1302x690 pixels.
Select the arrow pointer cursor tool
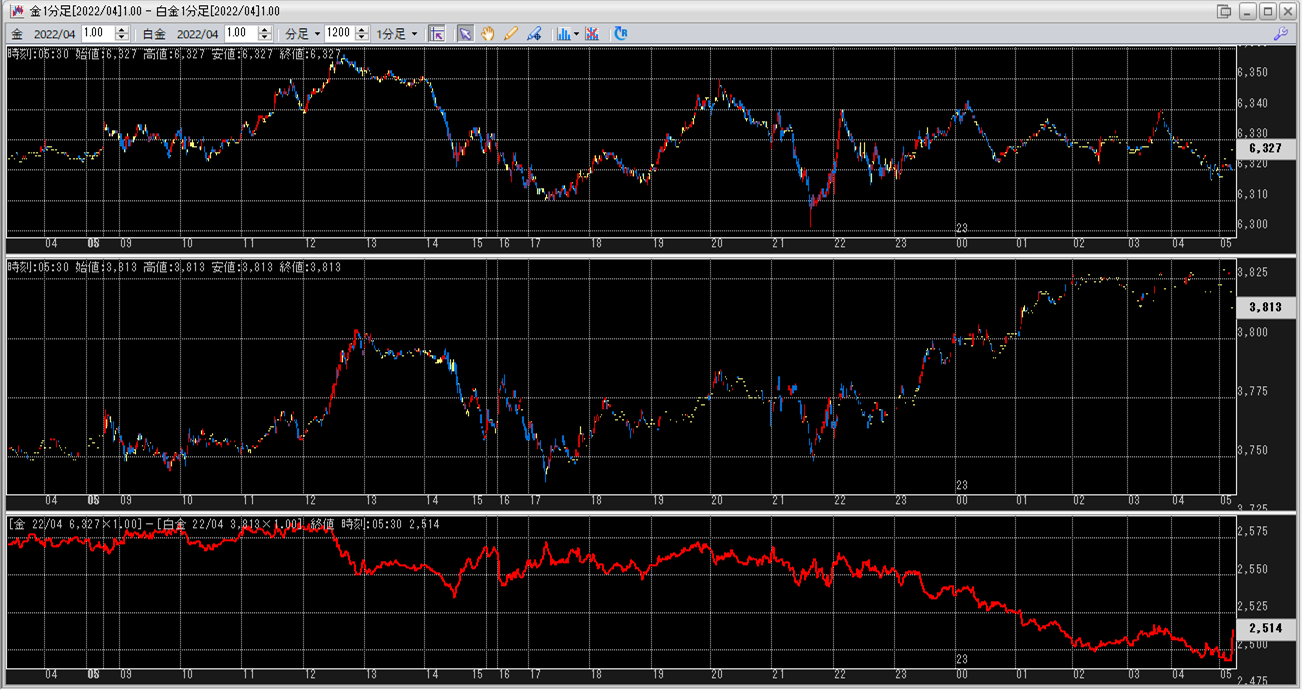pyautogui.click(x=465, y=33)
